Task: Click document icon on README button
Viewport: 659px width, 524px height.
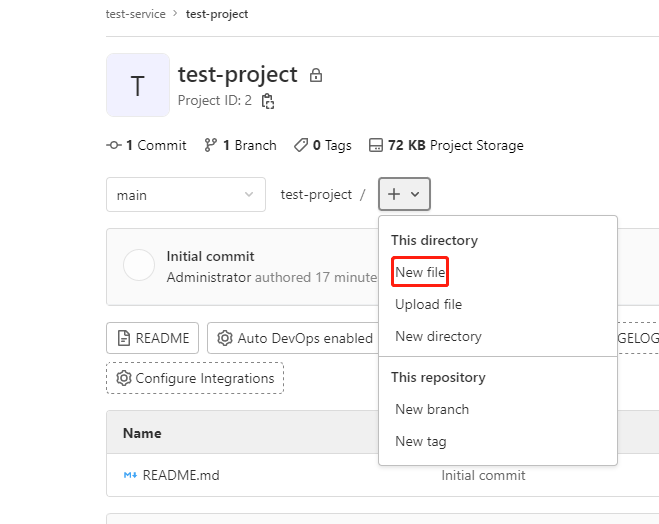Action: tap(124, 338)
